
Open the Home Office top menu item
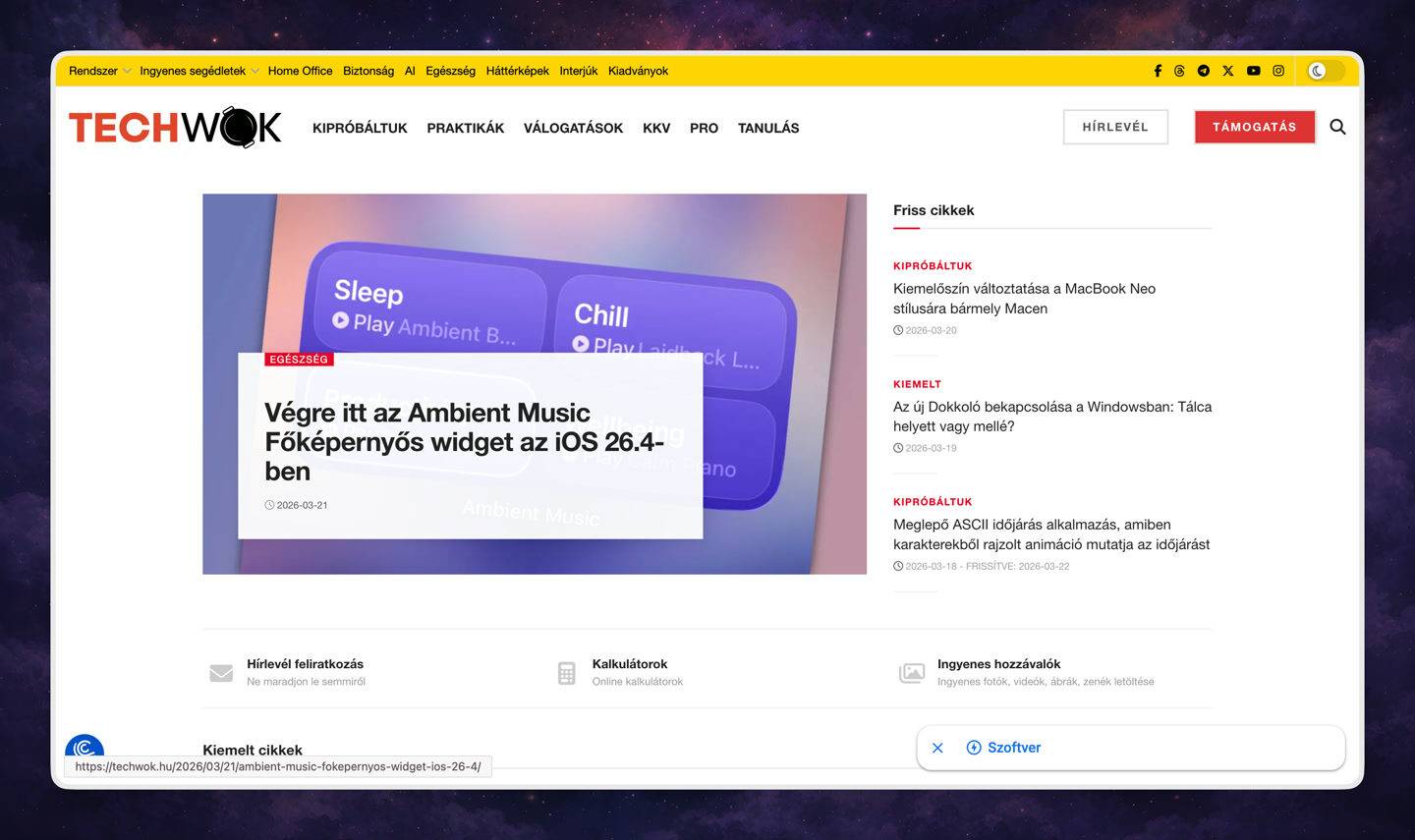pos(300,71)
